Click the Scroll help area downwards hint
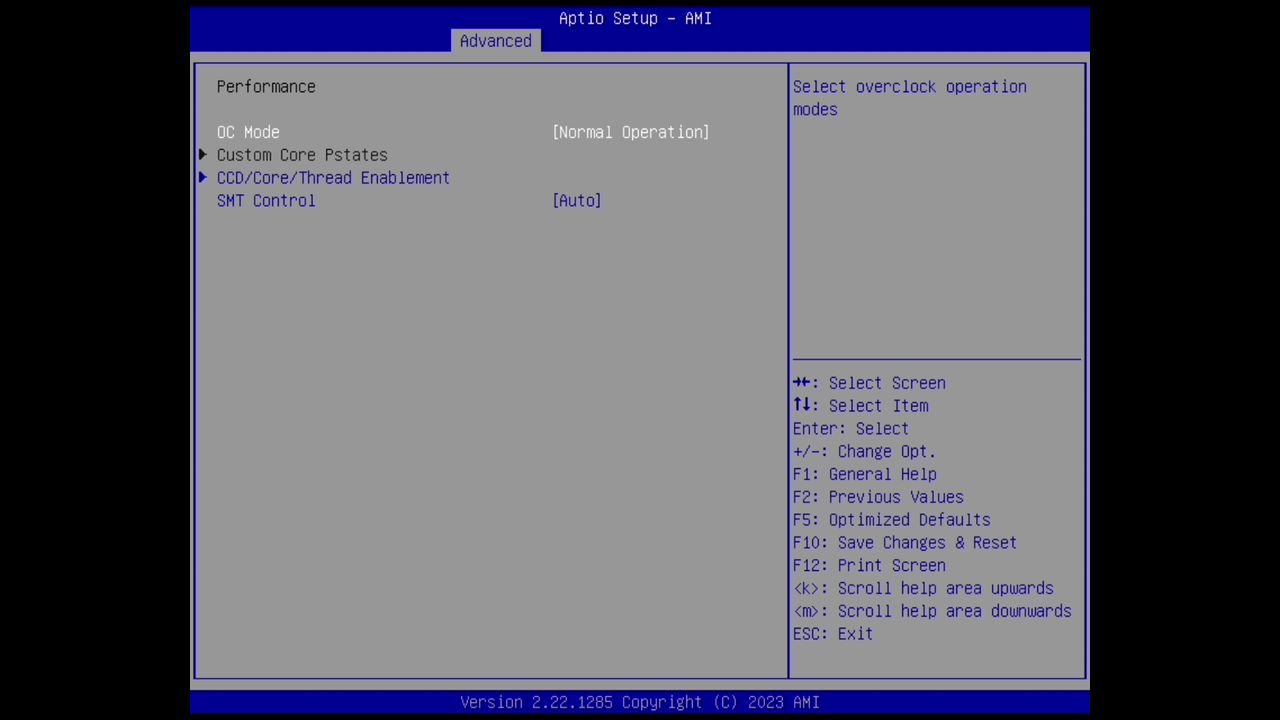 932,612
